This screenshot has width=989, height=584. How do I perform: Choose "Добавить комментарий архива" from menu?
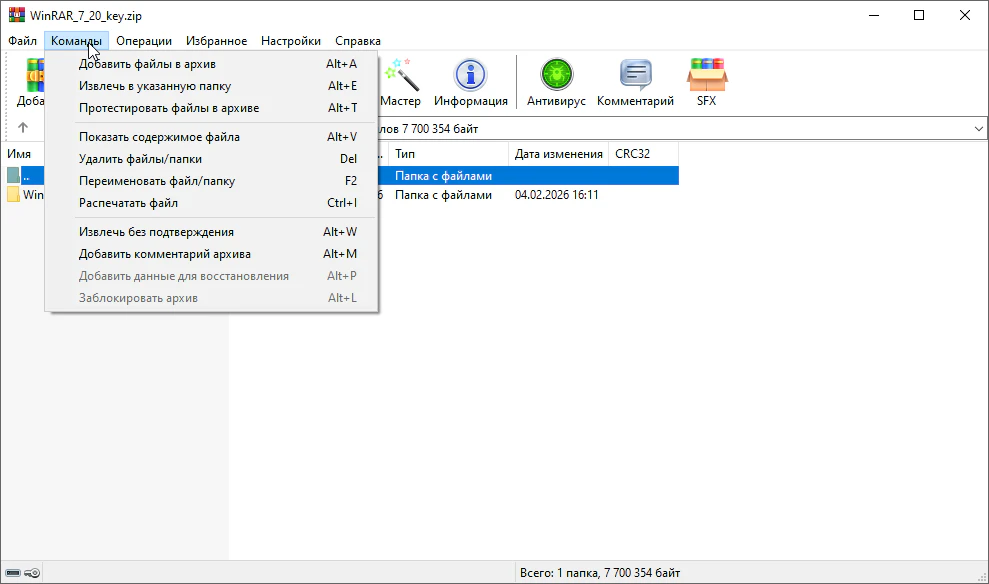coord(165,254)
